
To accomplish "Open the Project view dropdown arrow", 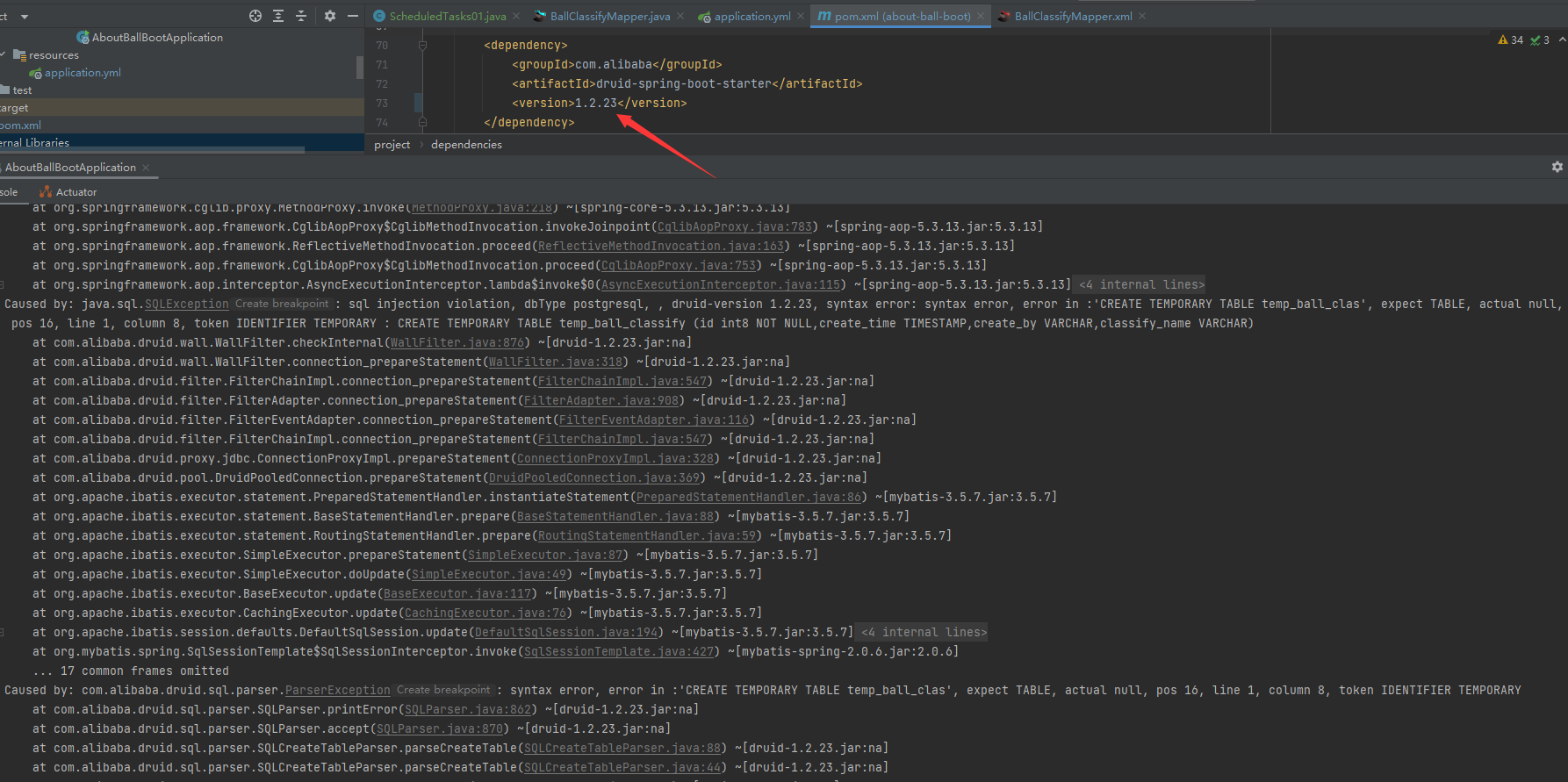I will pos(25,17).
